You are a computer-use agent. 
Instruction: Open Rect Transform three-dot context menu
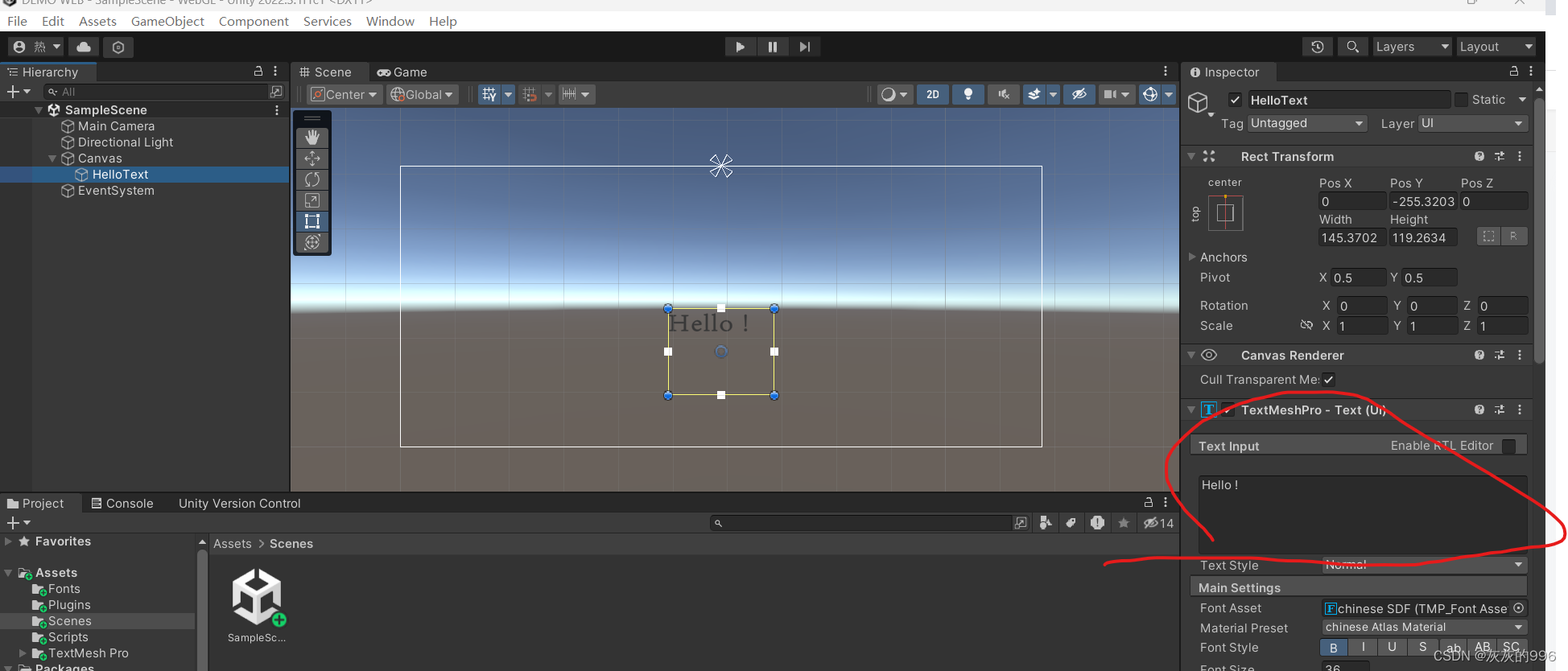coord(1520,156)
